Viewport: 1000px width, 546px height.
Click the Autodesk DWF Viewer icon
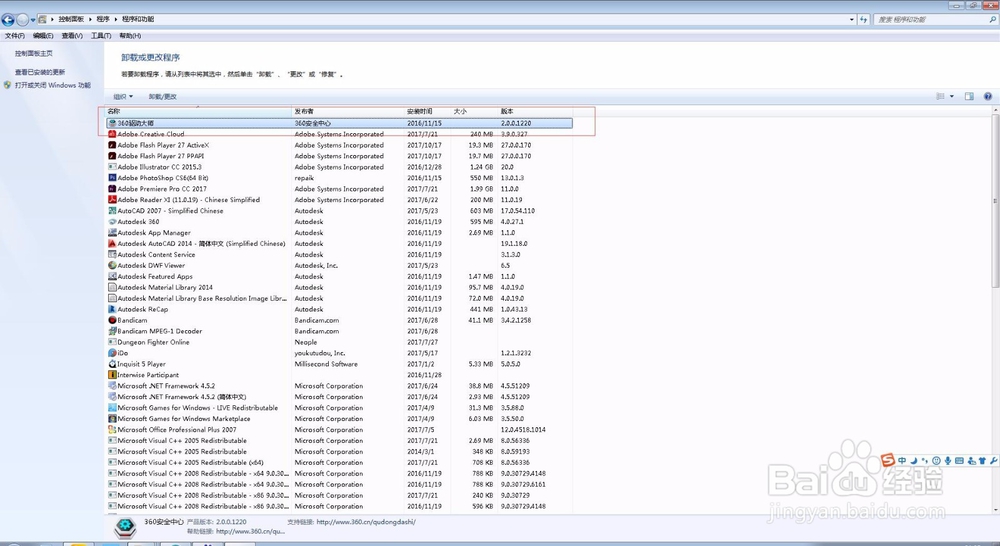[x=112, y=265]
